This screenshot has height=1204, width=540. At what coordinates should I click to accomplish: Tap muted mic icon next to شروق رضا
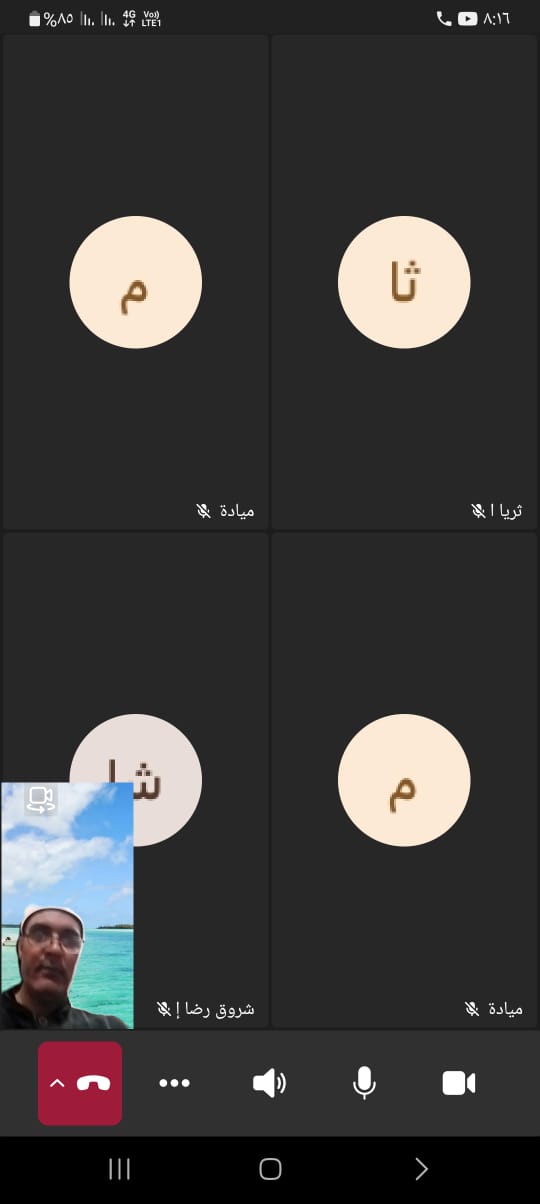point(164,1009)
